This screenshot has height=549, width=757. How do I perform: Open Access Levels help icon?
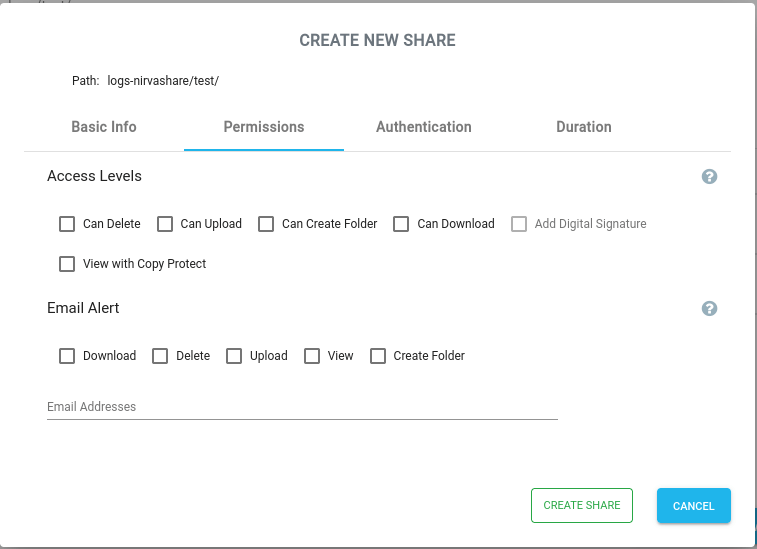click(709, 177)
